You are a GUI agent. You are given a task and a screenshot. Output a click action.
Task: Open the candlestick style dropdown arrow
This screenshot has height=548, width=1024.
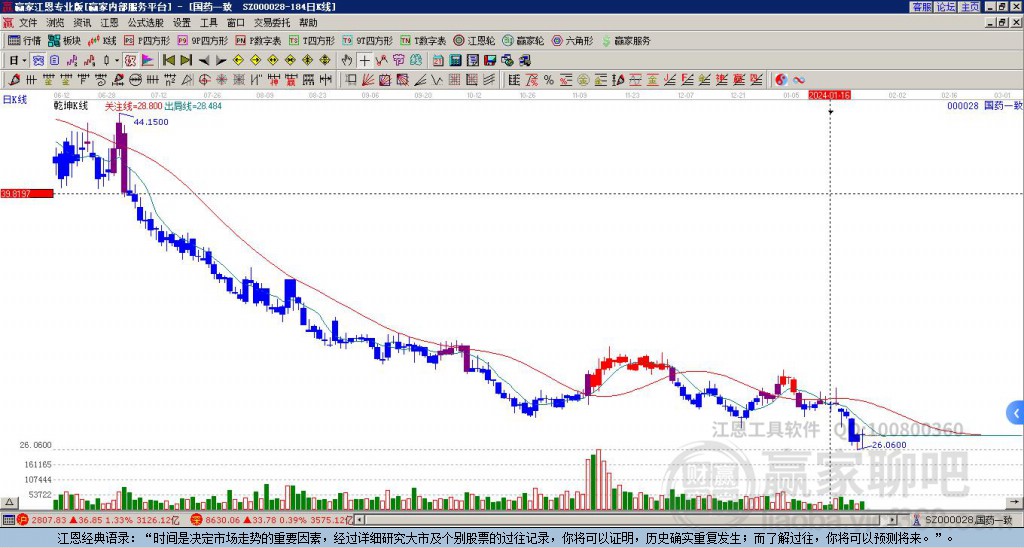[x=117, y=60]
